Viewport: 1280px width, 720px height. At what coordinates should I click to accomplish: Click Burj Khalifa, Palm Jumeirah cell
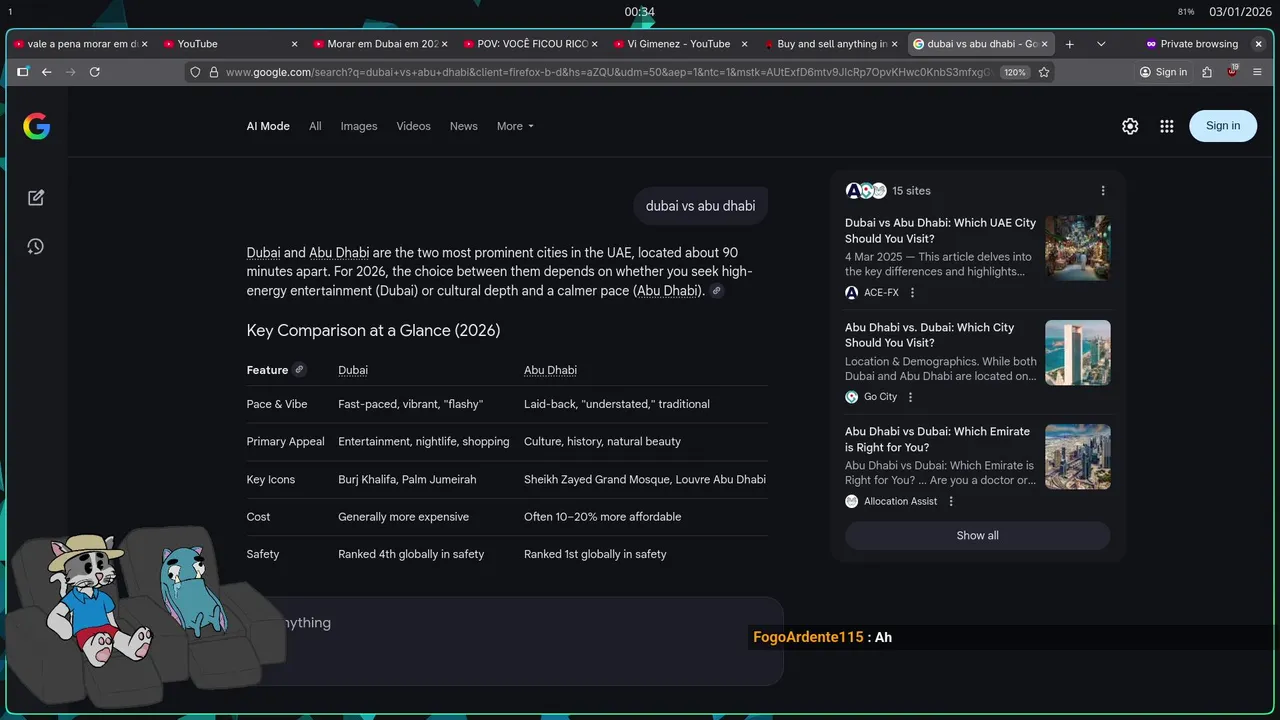pos(407,479)
